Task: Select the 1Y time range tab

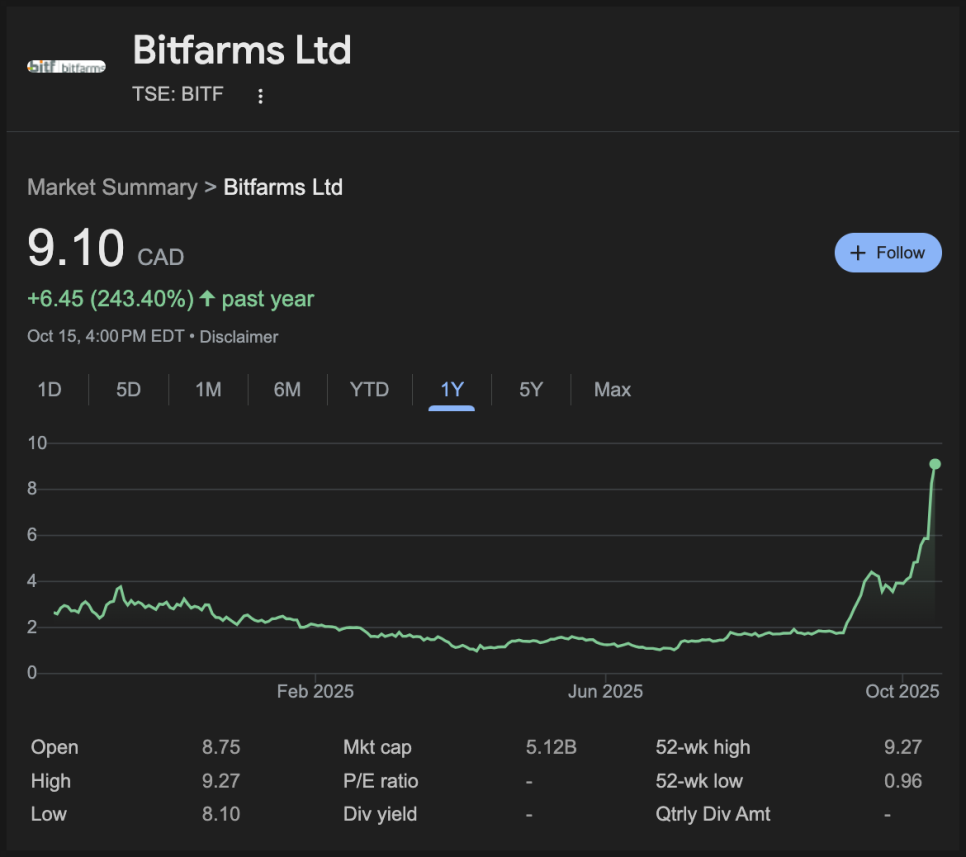Action: coord(452,390)
